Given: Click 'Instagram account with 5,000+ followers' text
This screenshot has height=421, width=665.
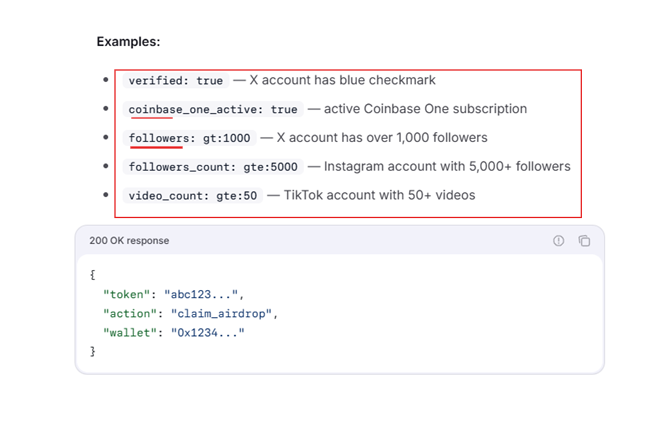Looking at the screenshot, I should coord(447,167).
